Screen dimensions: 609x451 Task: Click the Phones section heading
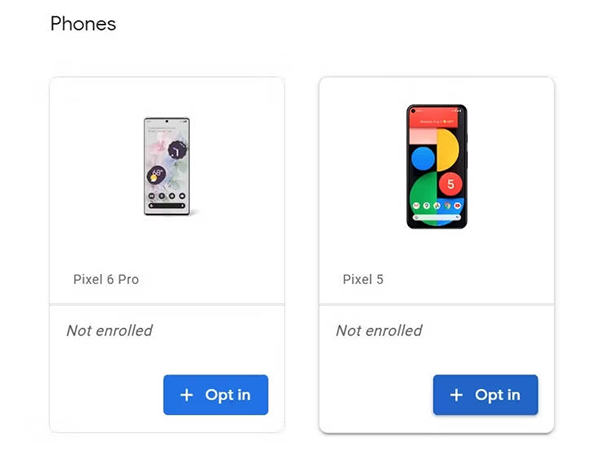coord(83,23)
